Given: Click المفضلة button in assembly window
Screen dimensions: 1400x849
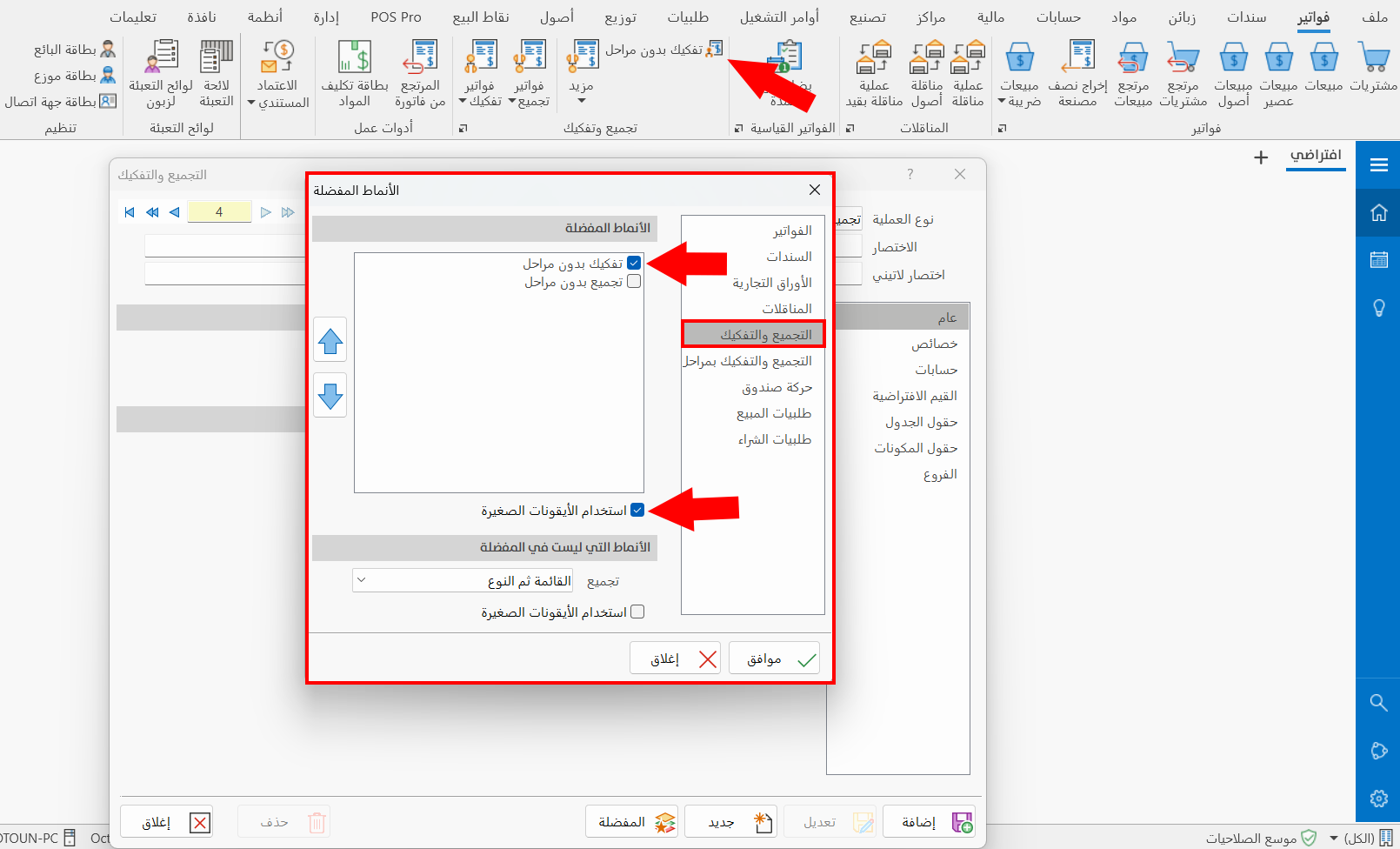Looking at the screenshot, I should point(632,822).
